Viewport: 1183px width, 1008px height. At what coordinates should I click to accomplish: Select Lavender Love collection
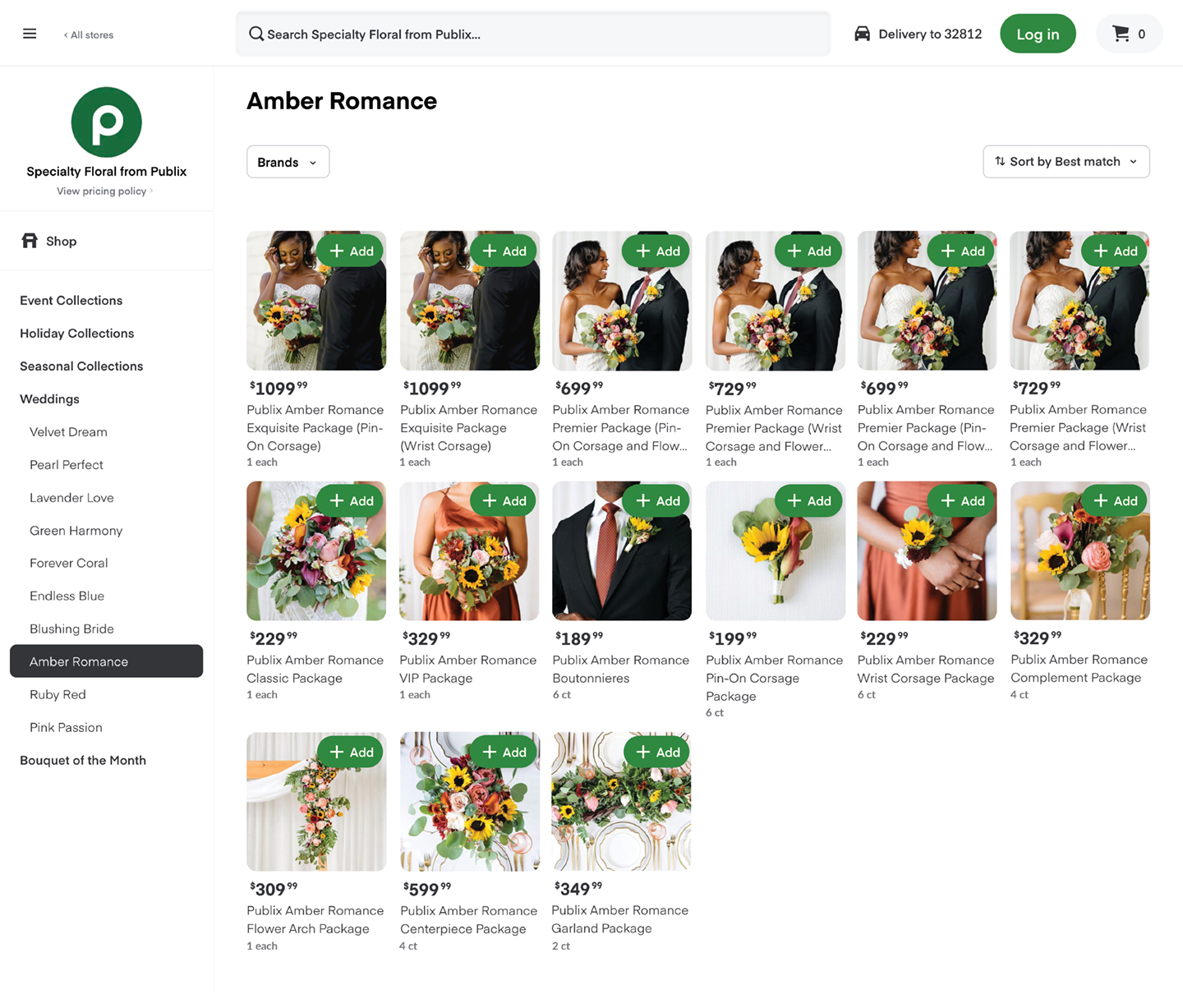point(71,497)
